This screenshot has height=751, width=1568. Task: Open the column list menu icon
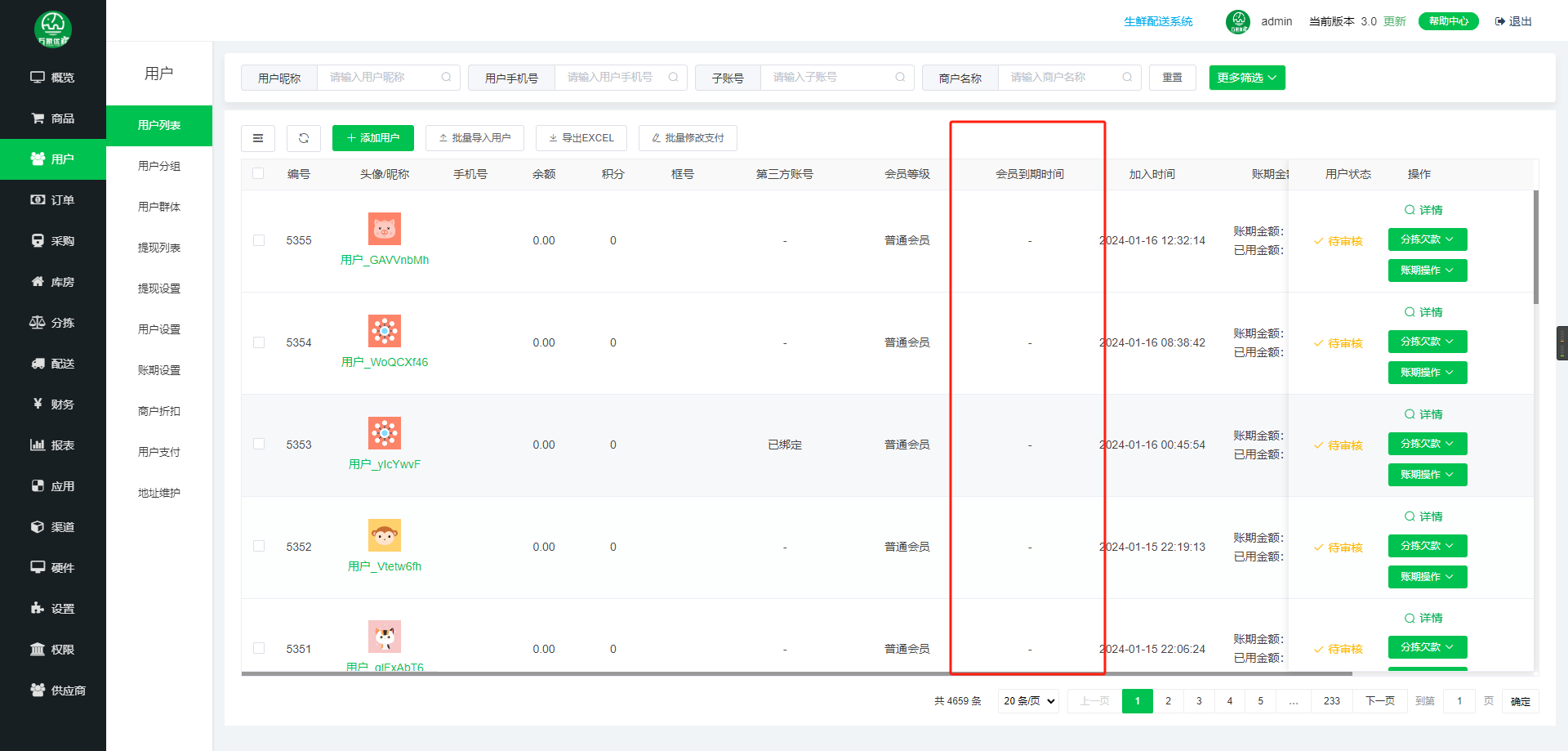pyautogui.click(x=258, y=138)
